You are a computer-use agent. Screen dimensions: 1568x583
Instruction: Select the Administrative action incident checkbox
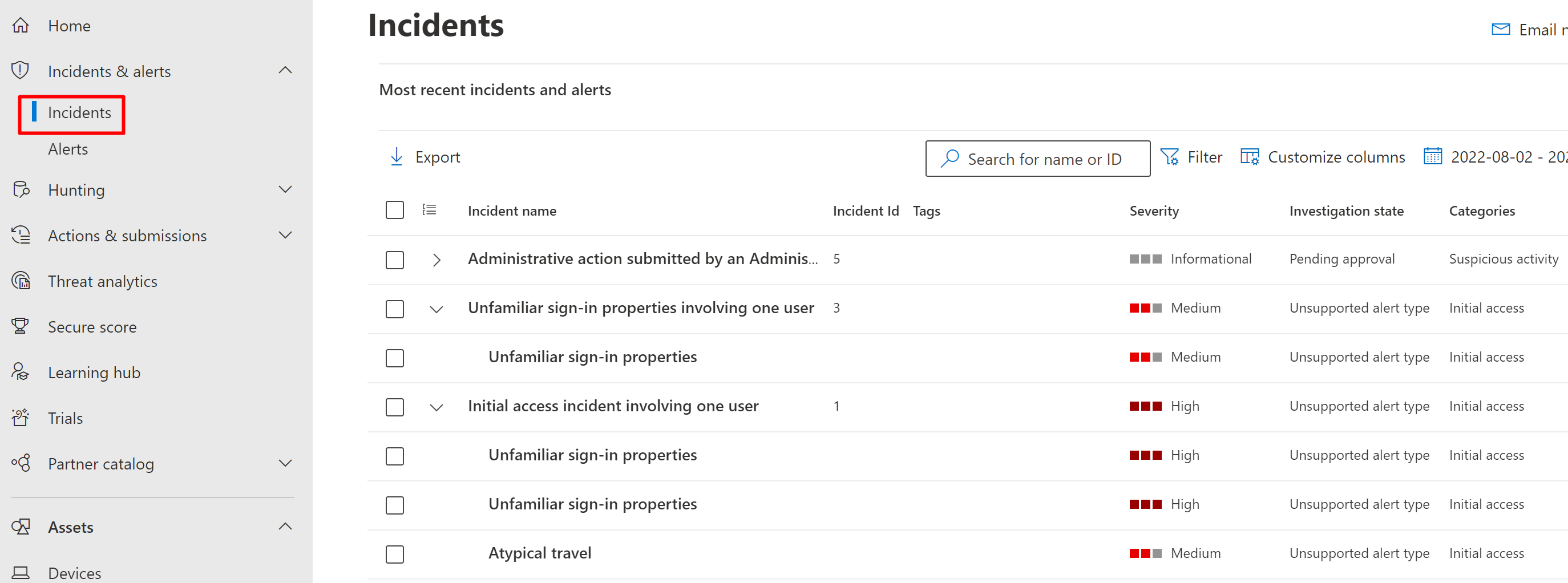pos(394,260)
